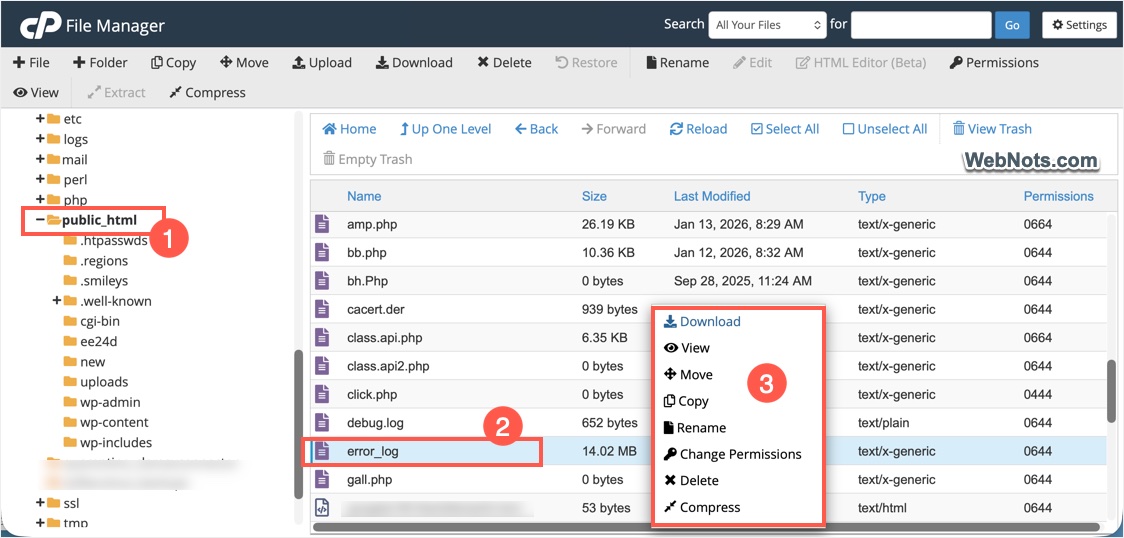The image size is (1124, 538).
Task: Focus the search text field
Action: click(920, 25)
